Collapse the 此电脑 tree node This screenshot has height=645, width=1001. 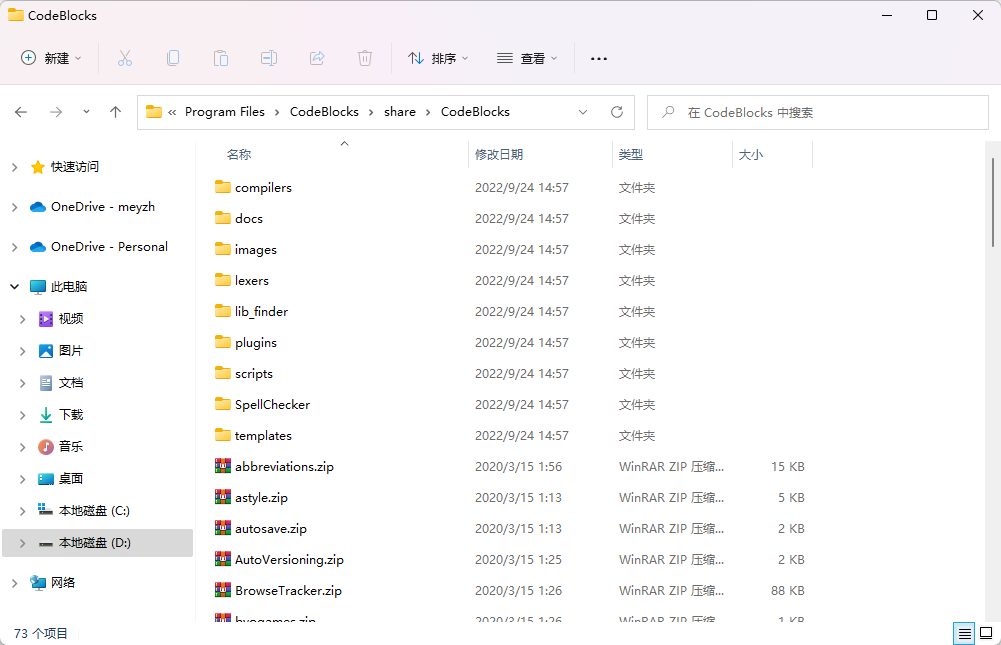14,287
